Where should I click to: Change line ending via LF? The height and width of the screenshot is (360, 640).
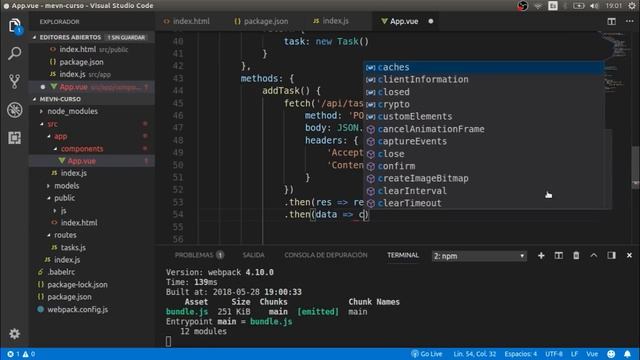click(x=574, y=354)
